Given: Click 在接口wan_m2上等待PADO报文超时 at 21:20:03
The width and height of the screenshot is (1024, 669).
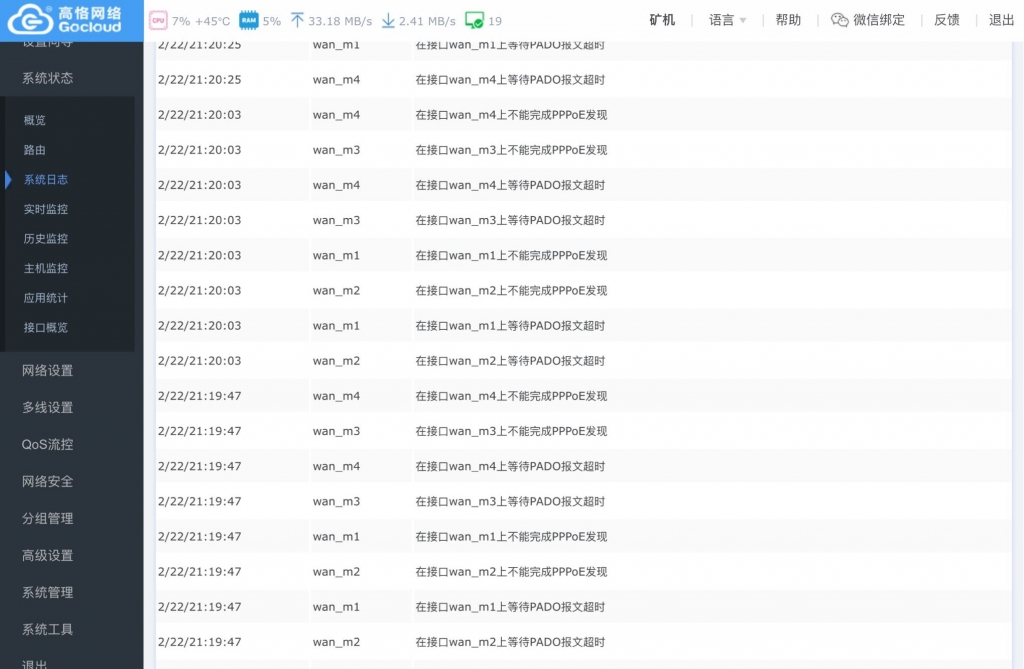Looking at the screenshot, I should pyautogui.click(x=510, y=361).
